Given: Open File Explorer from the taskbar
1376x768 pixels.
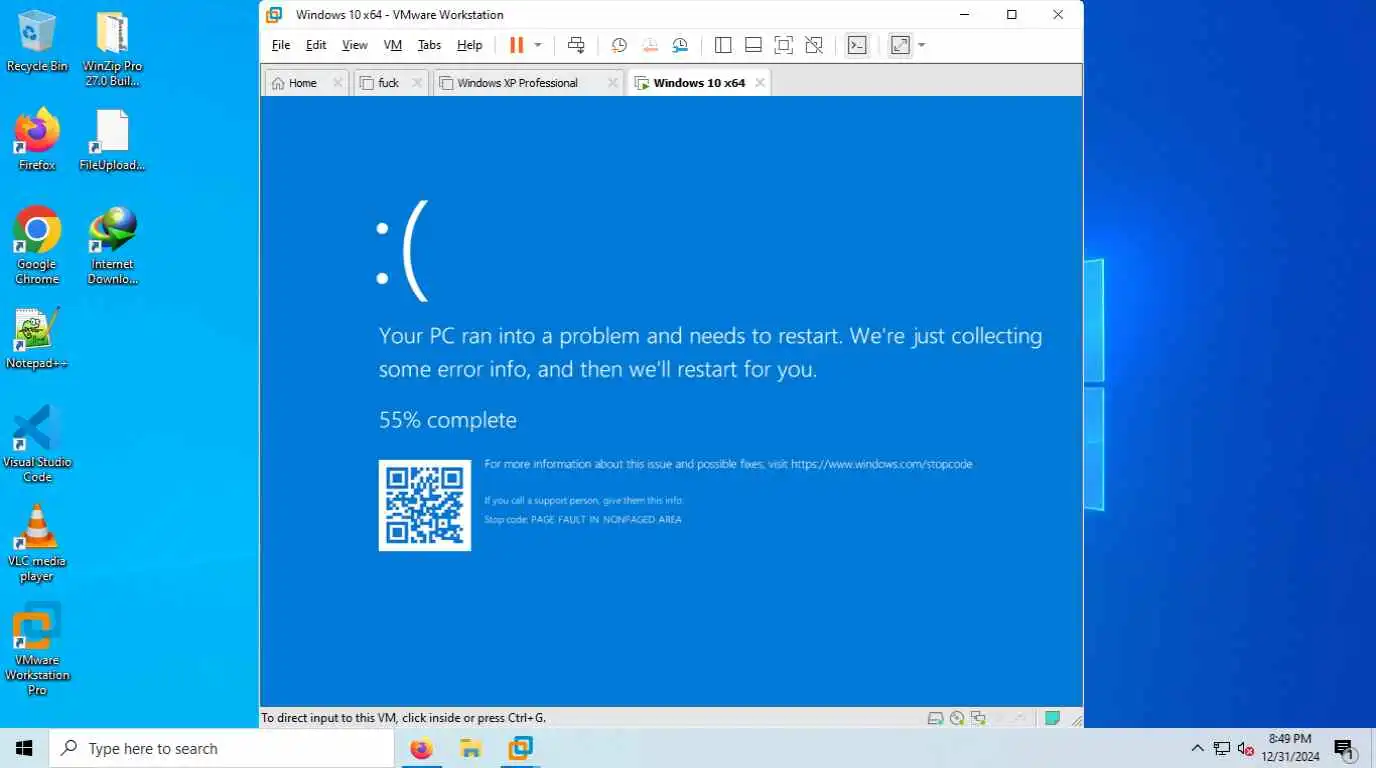Looking at the screenshot, I should (471, 748).
